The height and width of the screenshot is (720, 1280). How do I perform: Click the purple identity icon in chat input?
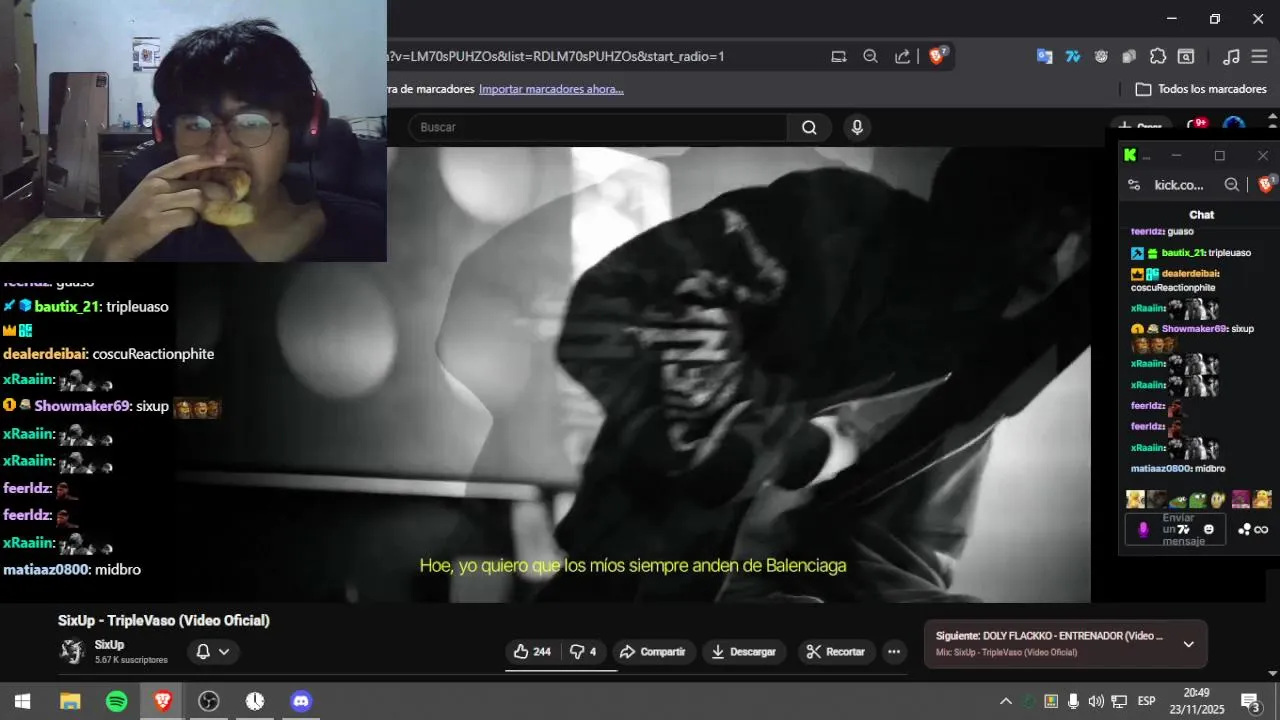pyautogui.click(x=1144, y=530)
